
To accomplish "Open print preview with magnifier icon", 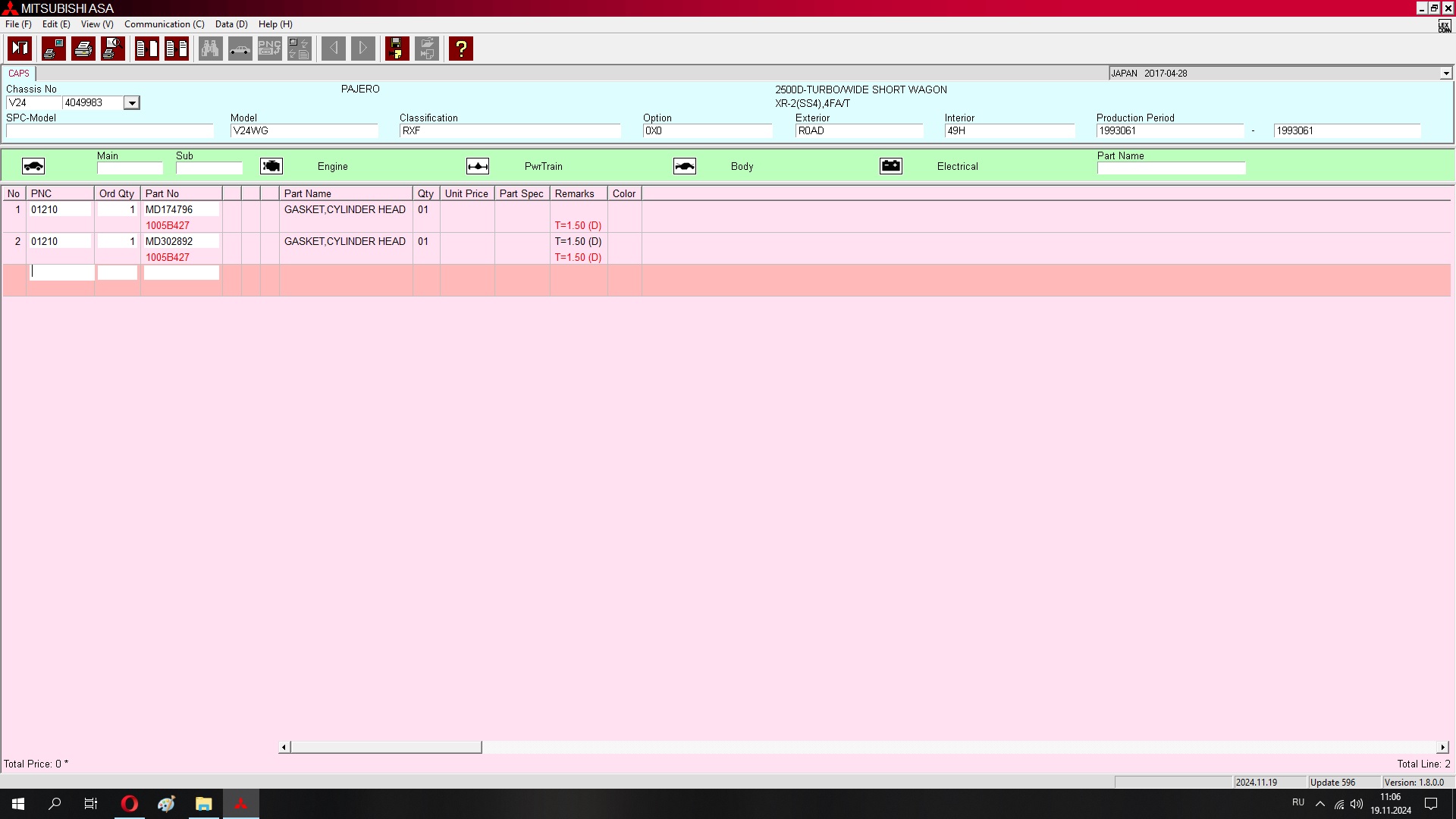I will pos(113,49).
